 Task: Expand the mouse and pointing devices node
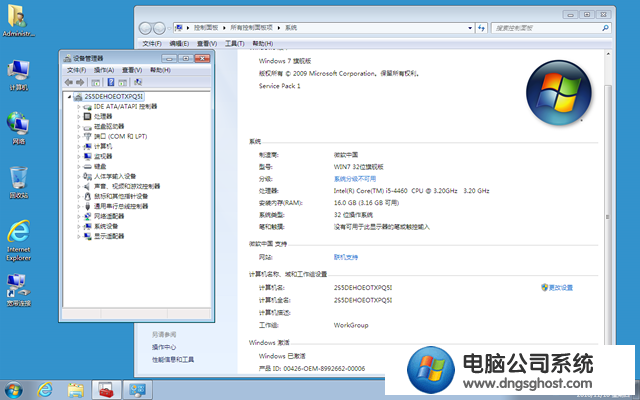coord(79,196)
